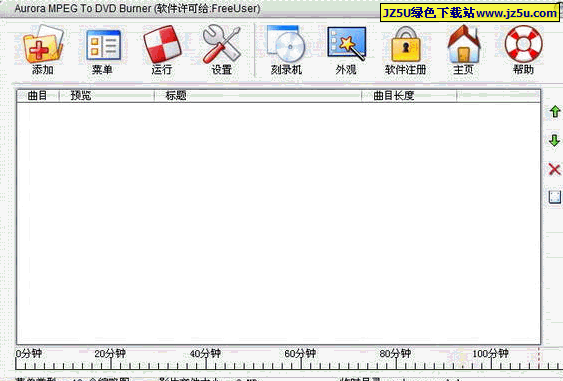Click the 曲目 column header

[x=38, y=96]
